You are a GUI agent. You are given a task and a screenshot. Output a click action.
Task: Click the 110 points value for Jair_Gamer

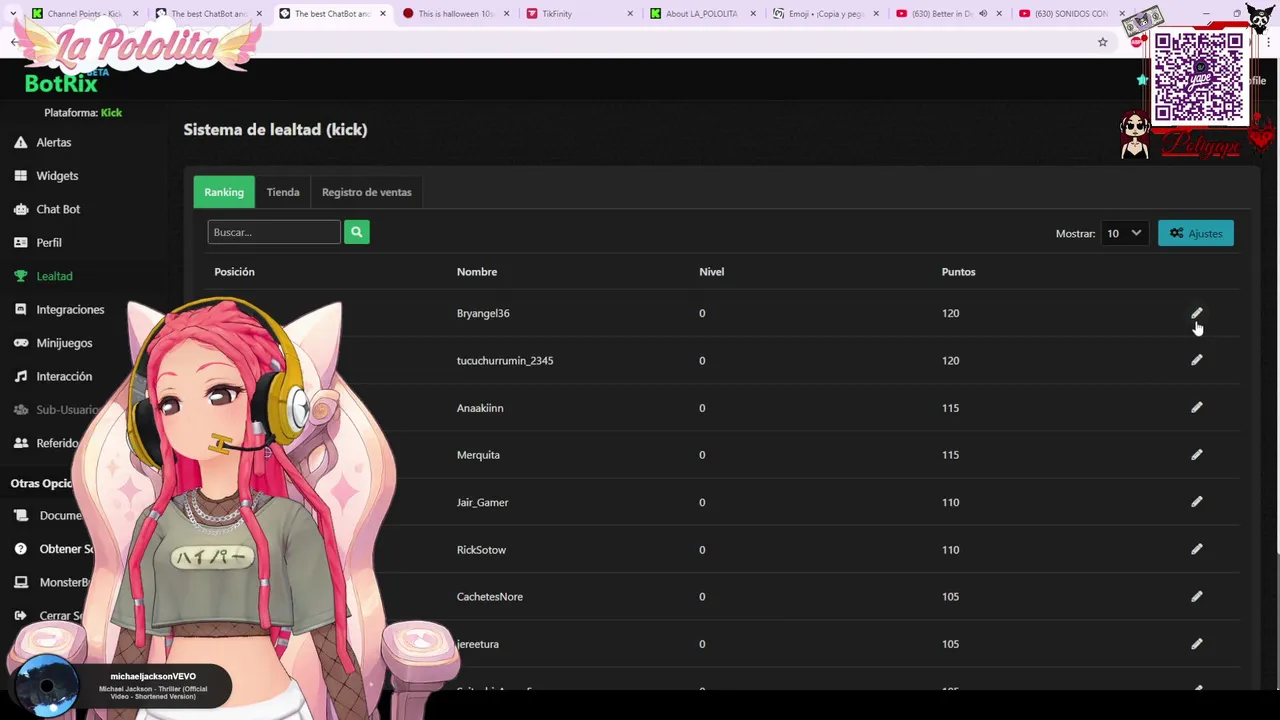coord(950,502)
